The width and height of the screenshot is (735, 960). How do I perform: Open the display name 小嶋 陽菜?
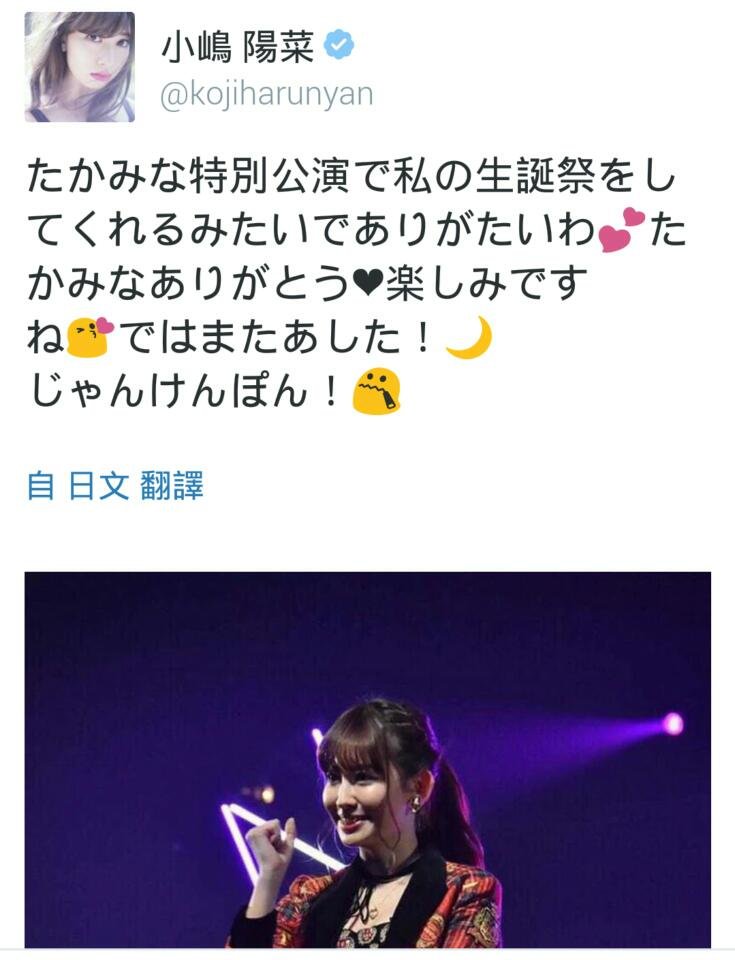tap(238, 45)
